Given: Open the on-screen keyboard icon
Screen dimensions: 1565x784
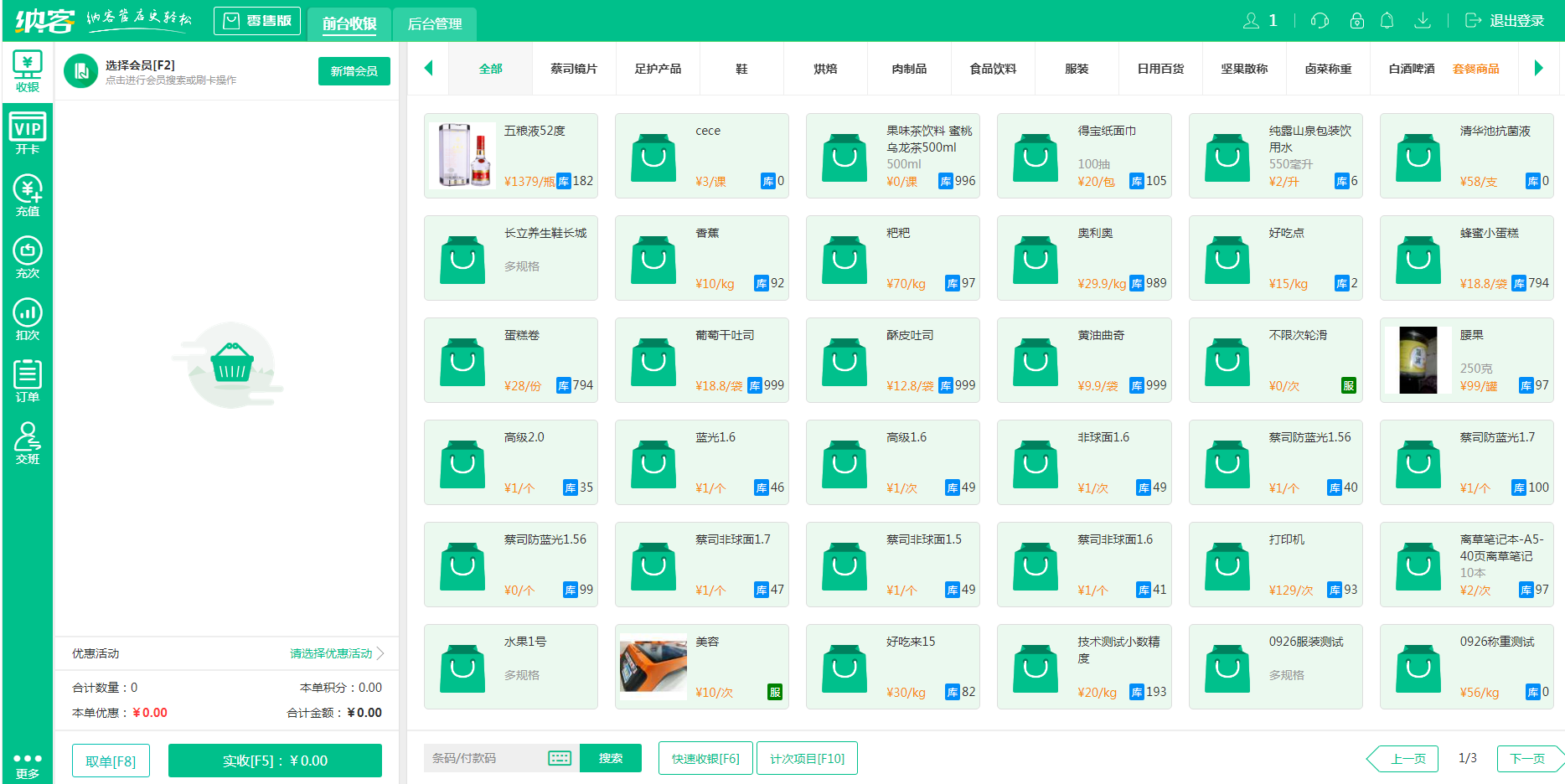Looking at the screenshot, I should tap(559, 758).
